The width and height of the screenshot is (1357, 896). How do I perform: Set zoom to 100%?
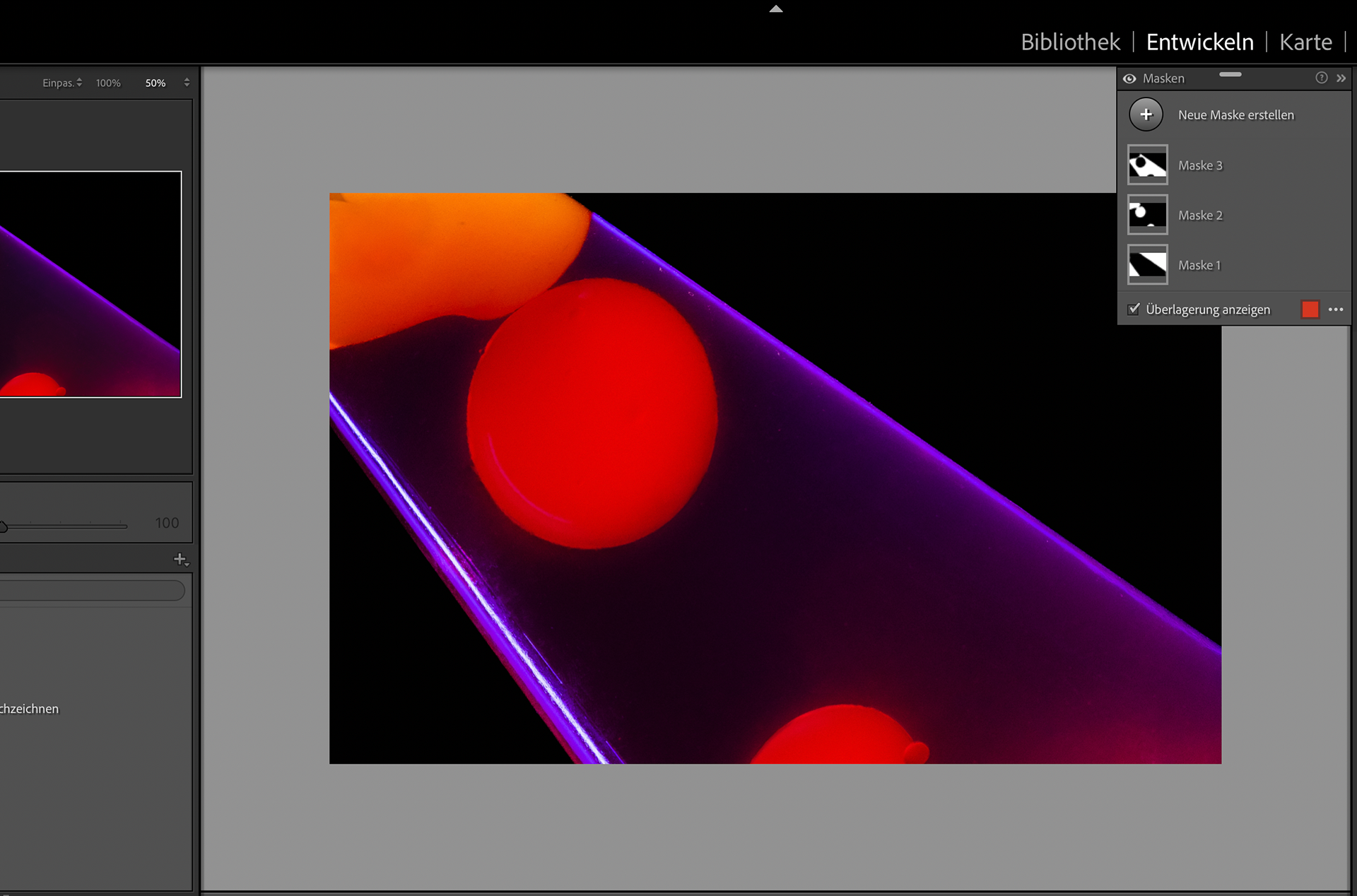click(108, 83)
